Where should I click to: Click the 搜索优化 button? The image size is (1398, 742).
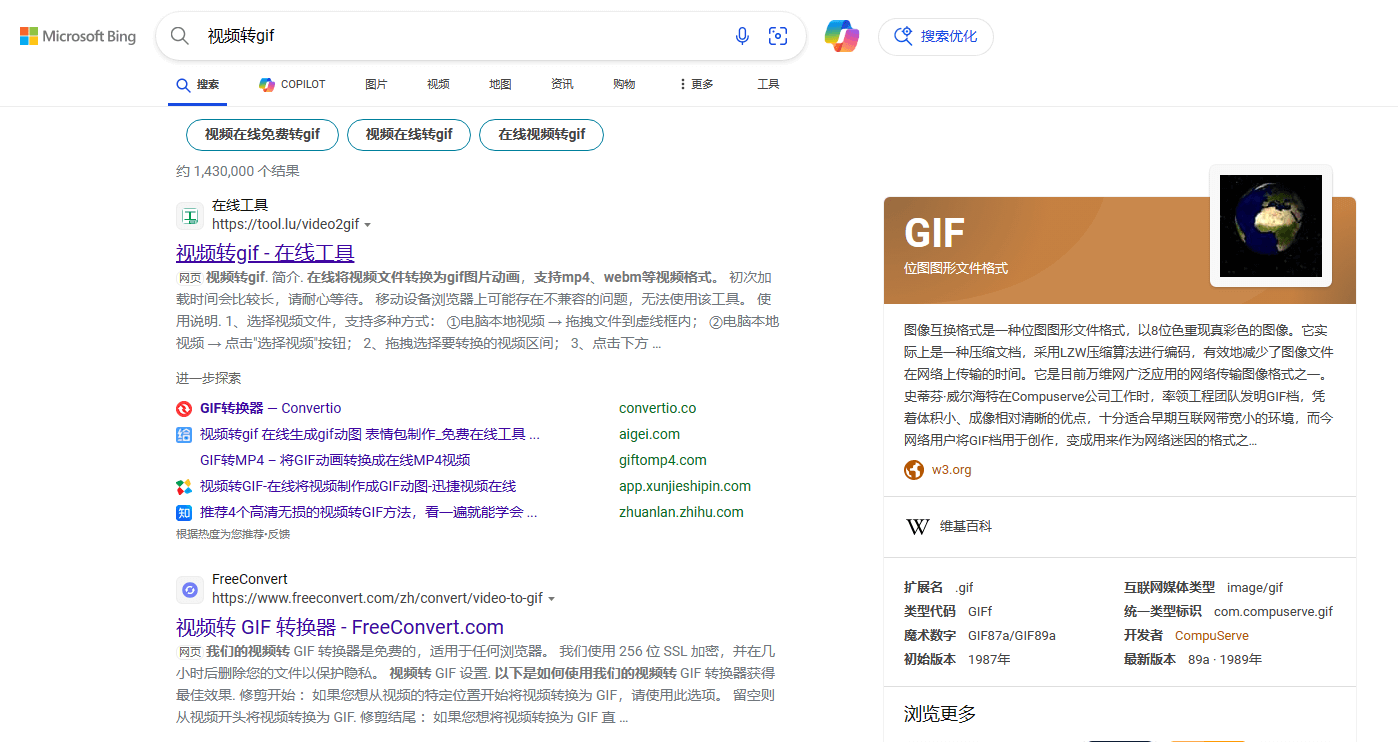click(x=936, y=35)
